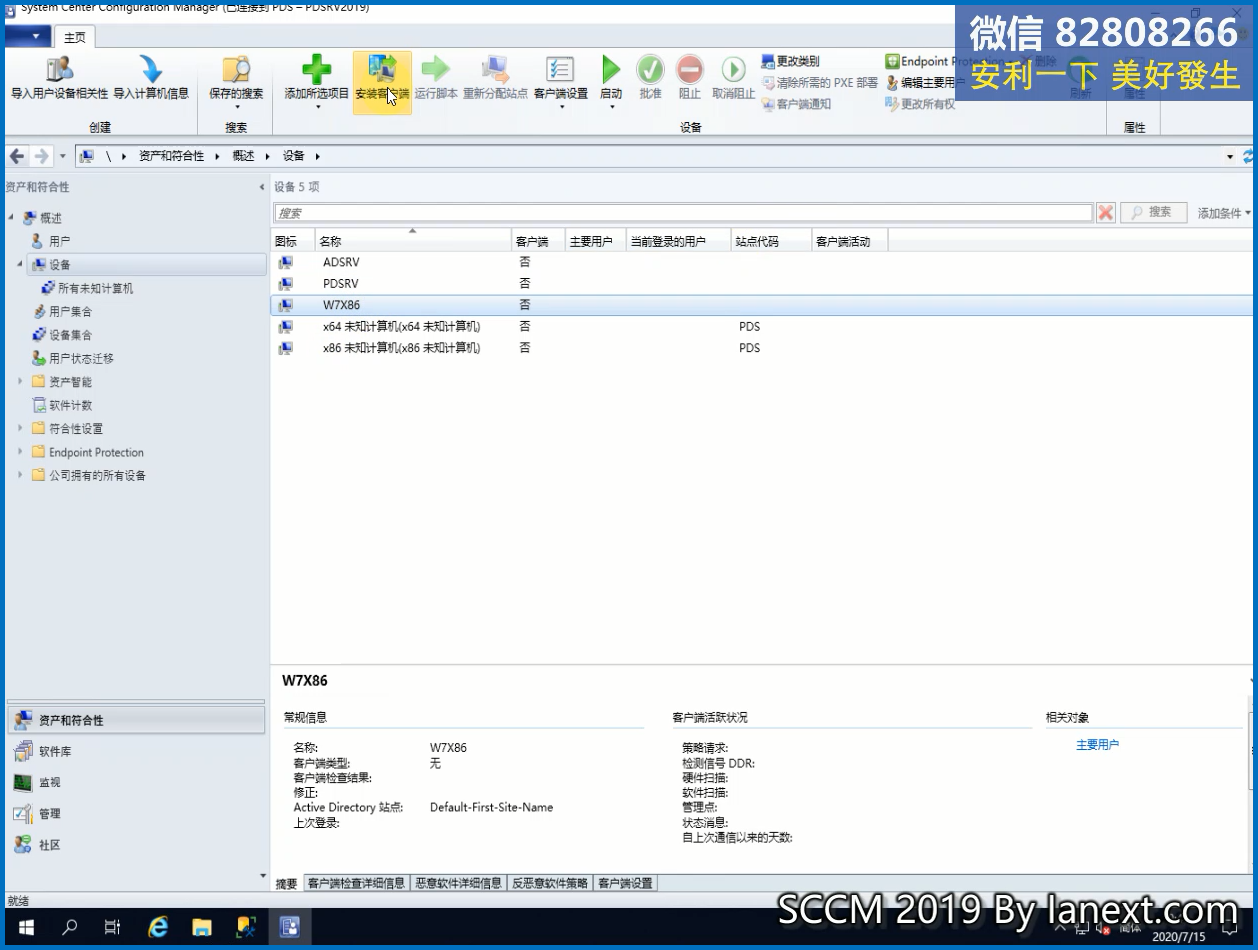Switch to the 社区 workspace
This screenshot has height=950, width=1258.
pos(135,845)
